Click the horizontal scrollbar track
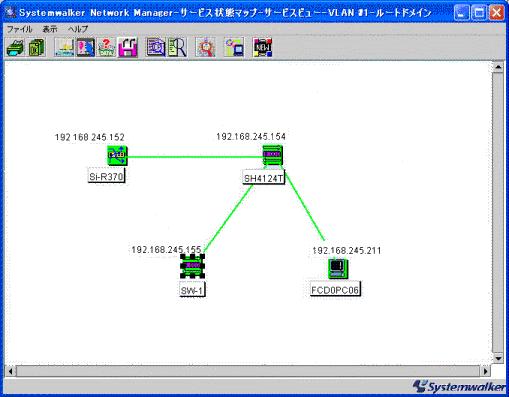This screenshot has width=509, height=397. pos(248,371)
